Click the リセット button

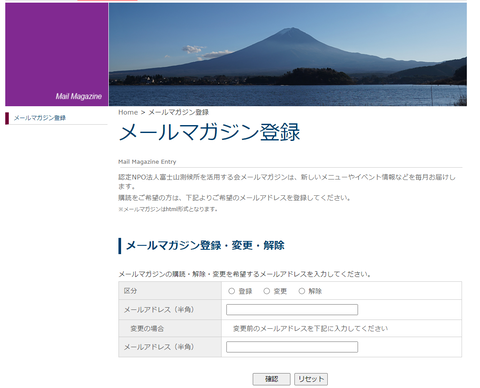click(311, 379)
